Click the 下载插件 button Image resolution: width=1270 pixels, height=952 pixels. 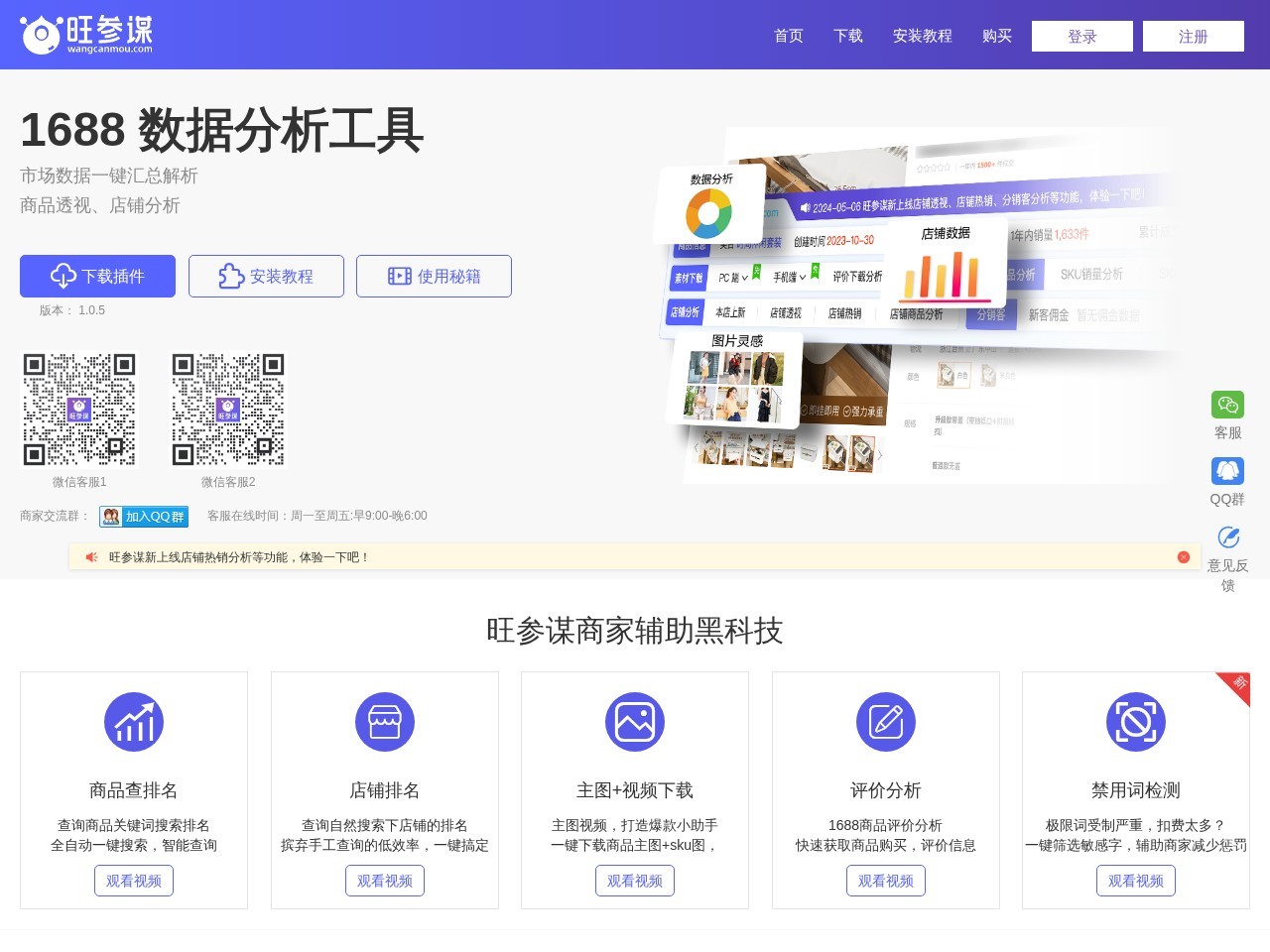point(97,276)
